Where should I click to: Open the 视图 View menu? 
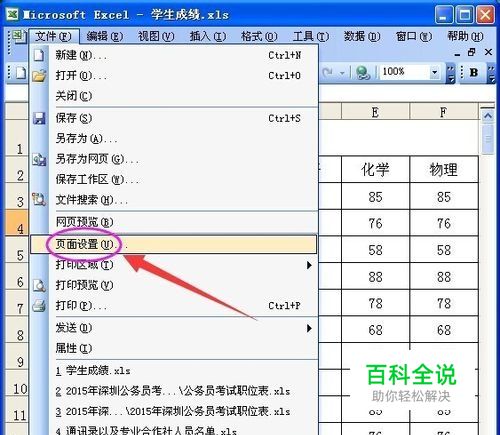click(x=156, y=36)
